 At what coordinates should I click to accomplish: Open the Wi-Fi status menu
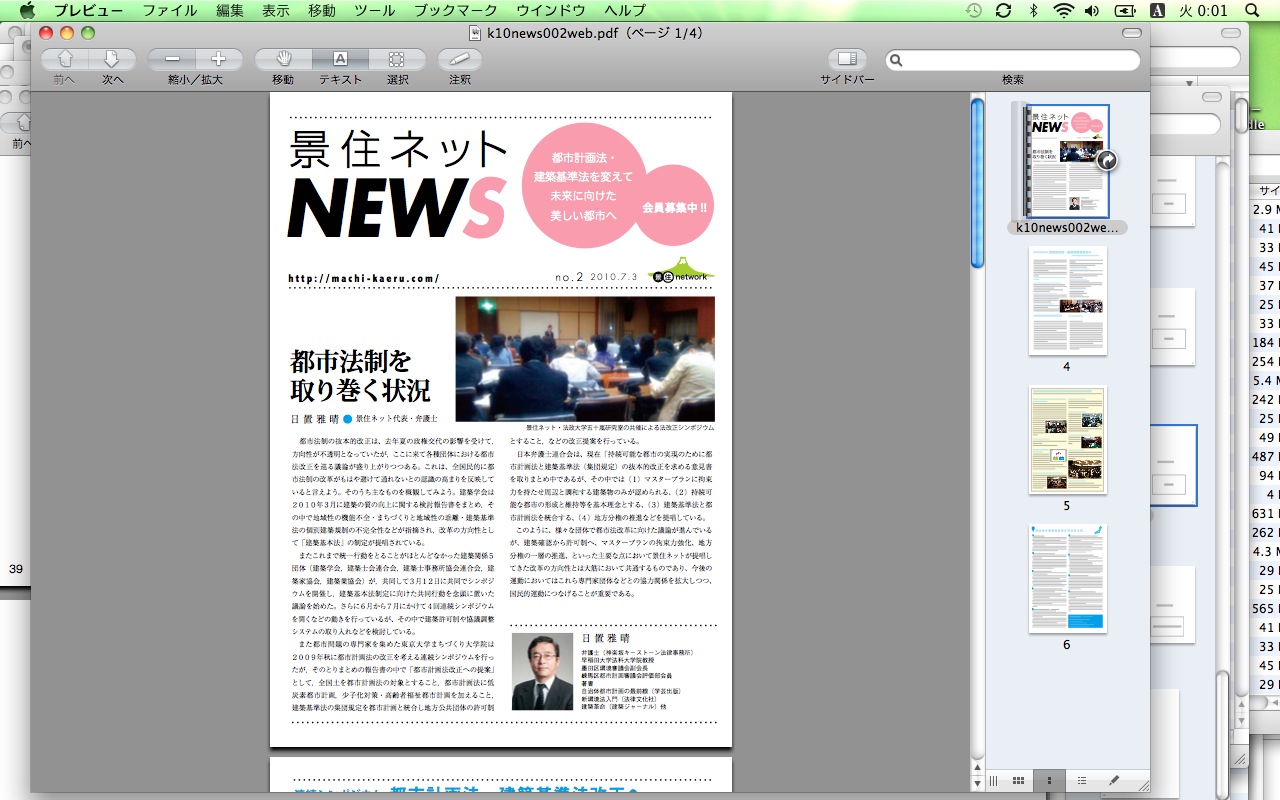(1062, 11)
